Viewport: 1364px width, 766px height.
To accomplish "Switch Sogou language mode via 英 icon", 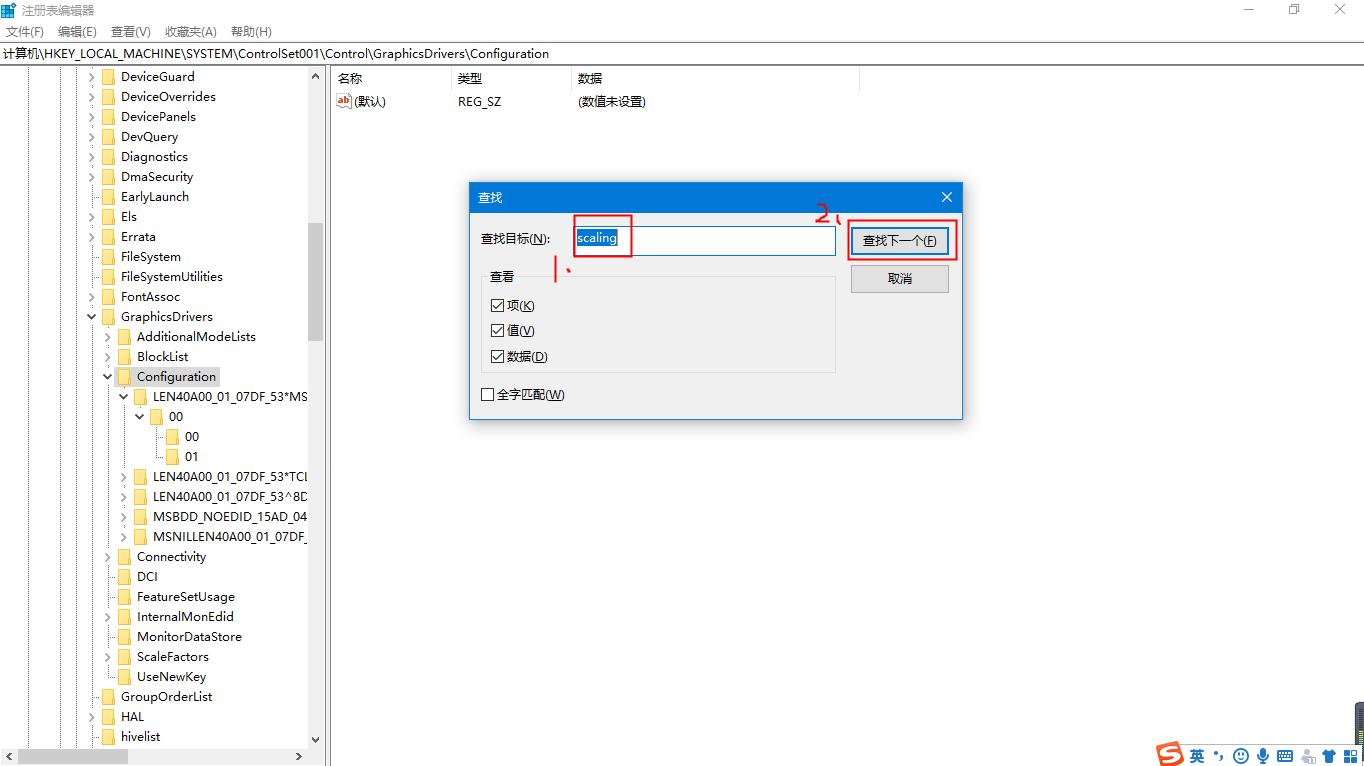I will point(1197,756).
